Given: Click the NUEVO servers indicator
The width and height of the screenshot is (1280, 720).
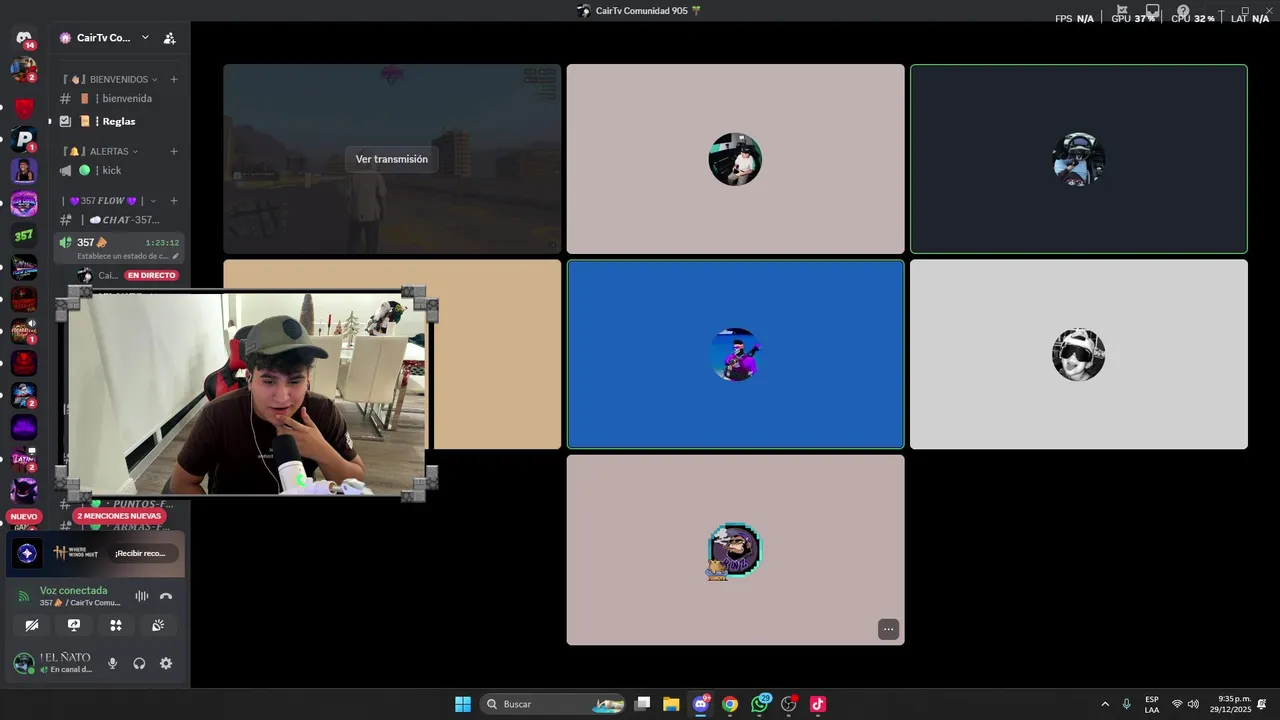Looking at the screenshot, I should click(24, 517).
